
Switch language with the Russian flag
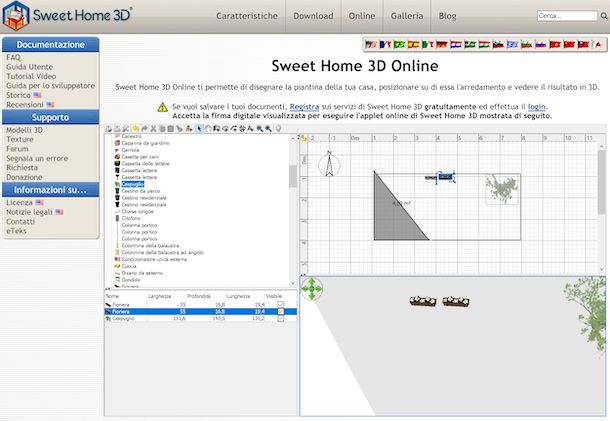point(541,44)
